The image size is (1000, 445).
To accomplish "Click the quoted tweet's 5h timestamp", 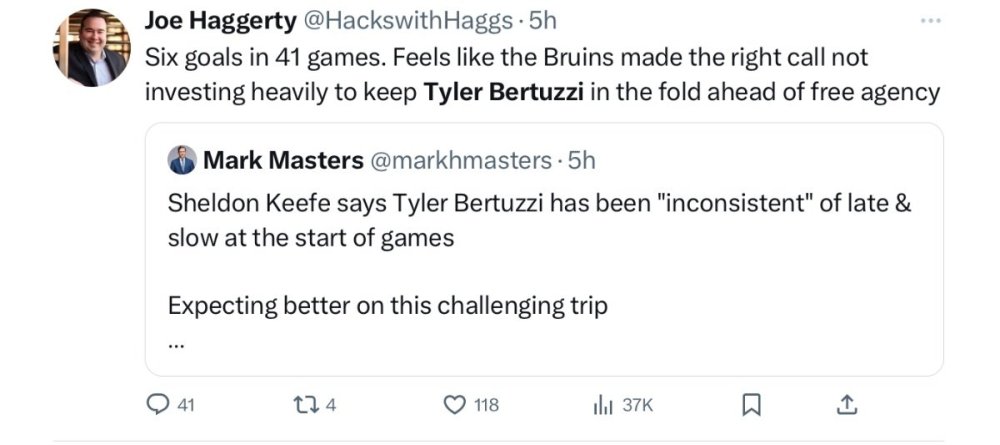I will (x=581, y=159).
